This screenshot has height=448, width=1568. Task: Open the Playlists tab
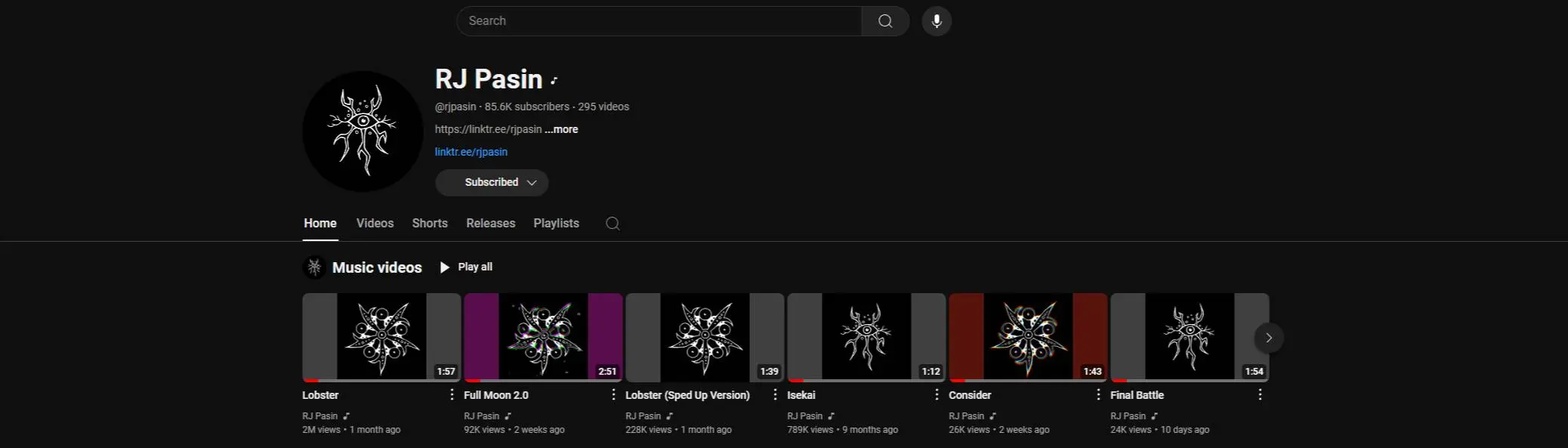click(556, 224)
